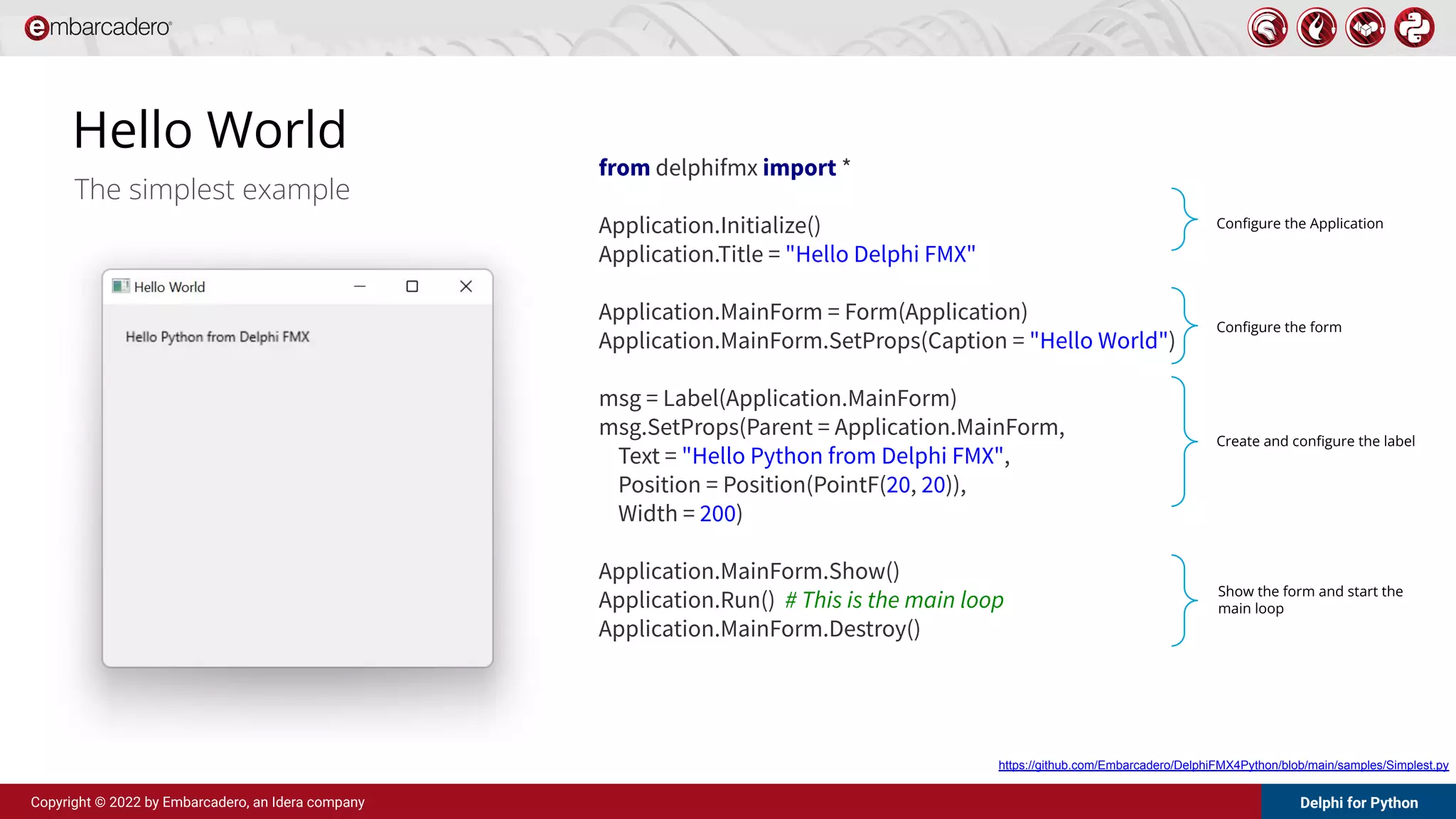Click the Python logo icon
This screenshot has height=819, width=1456.
tap(1414, 28)
